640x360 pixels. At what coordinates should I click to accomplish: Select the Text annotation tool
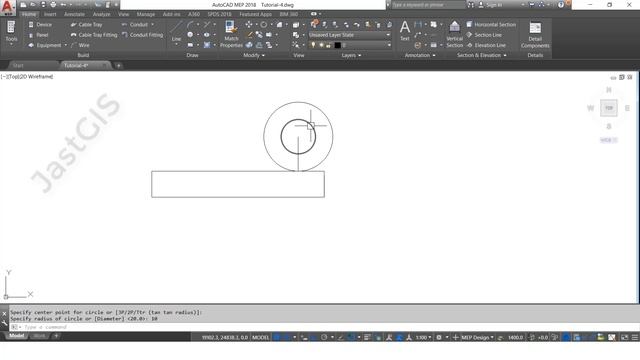coord(404,31)
